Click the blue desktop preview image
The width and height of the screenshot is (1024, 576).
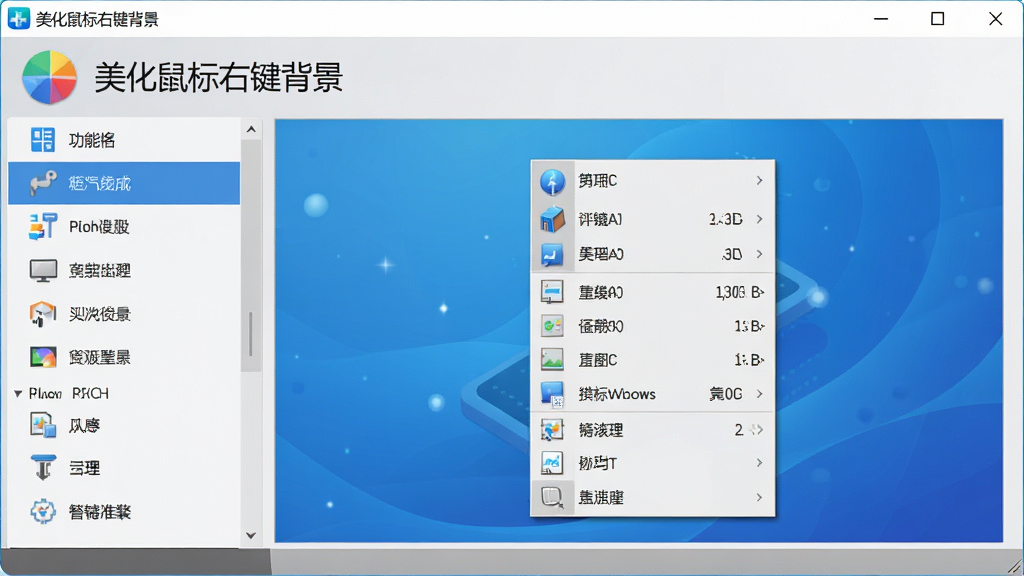(x=639, y=330)
